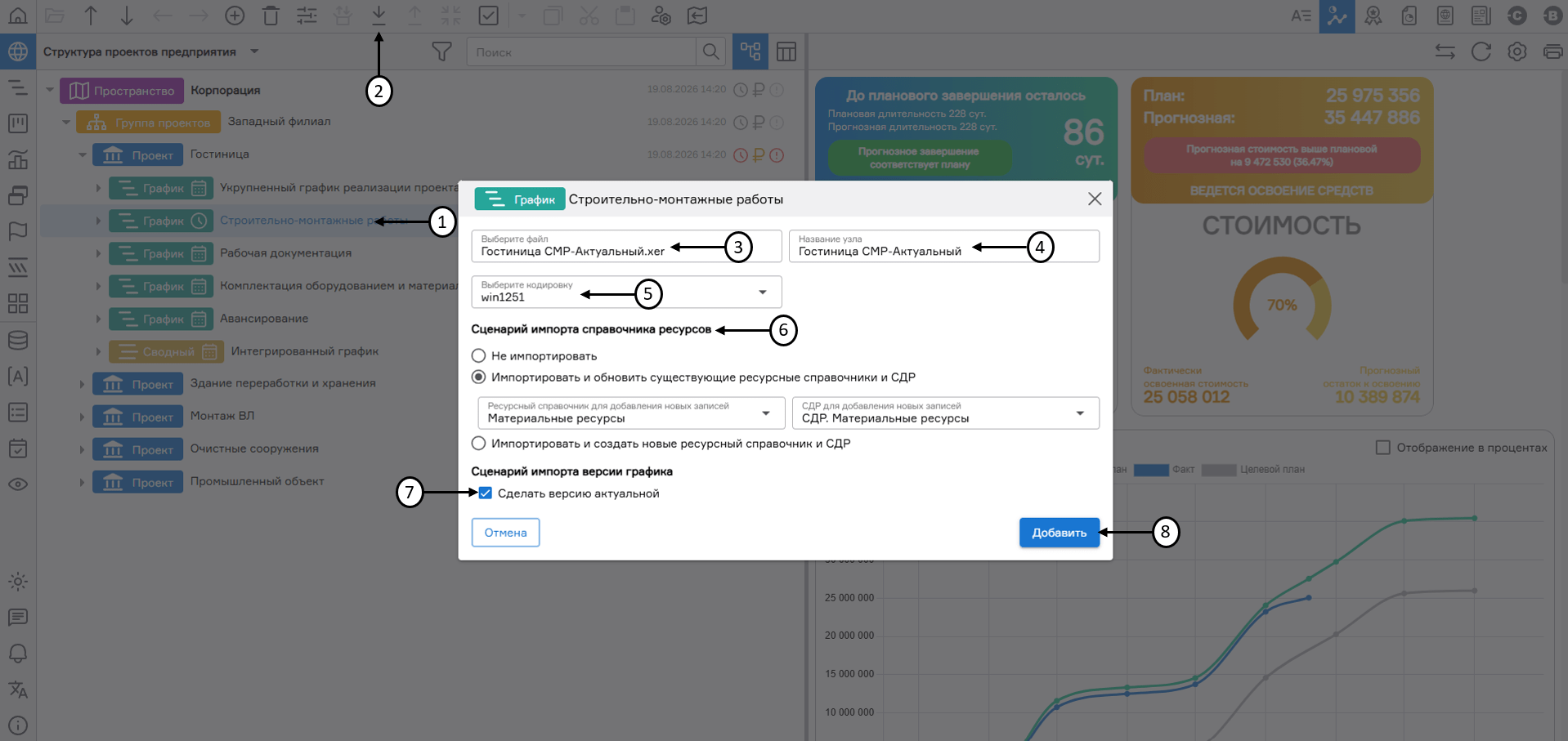1568x741 pixels.
Task: Click the calendar check icon in the left sidebar
Action: [x=18, y=448]
